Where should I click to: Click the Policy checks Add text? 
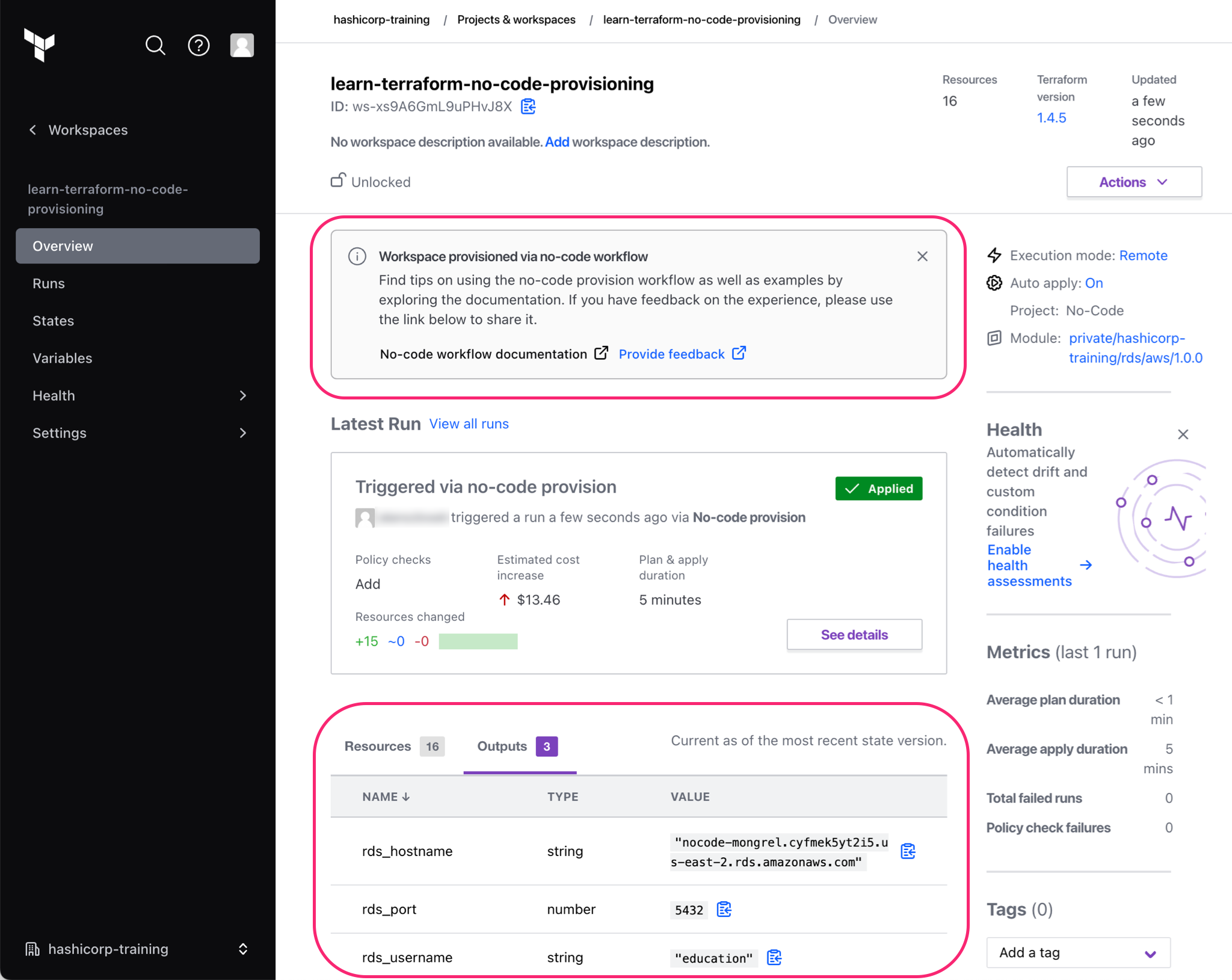[x=368, y=584]
